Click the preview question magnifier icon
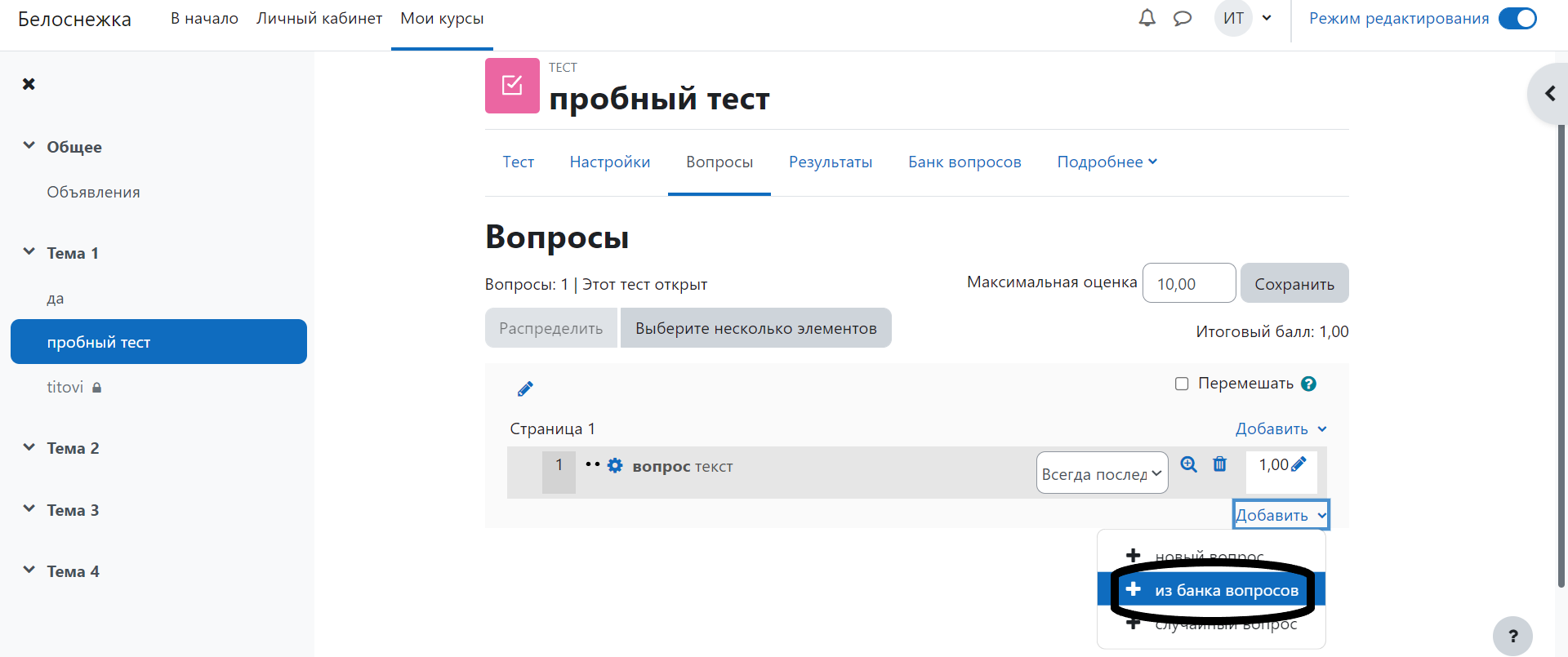The height and width of the screenshot is (657, 1568). click(1188, 464)
